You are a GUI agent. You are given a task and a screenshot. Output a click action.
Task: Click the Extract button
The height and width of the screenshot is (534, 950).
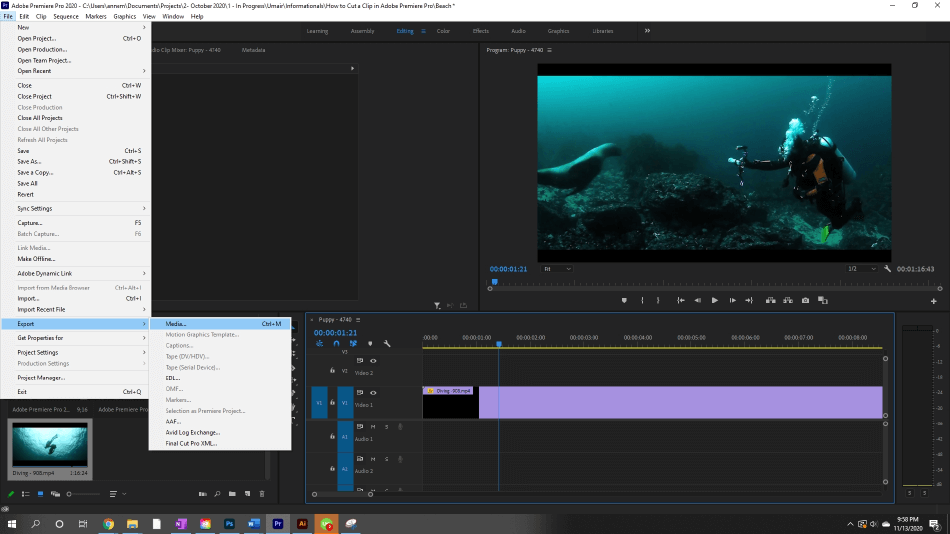(x=788, y=300)
